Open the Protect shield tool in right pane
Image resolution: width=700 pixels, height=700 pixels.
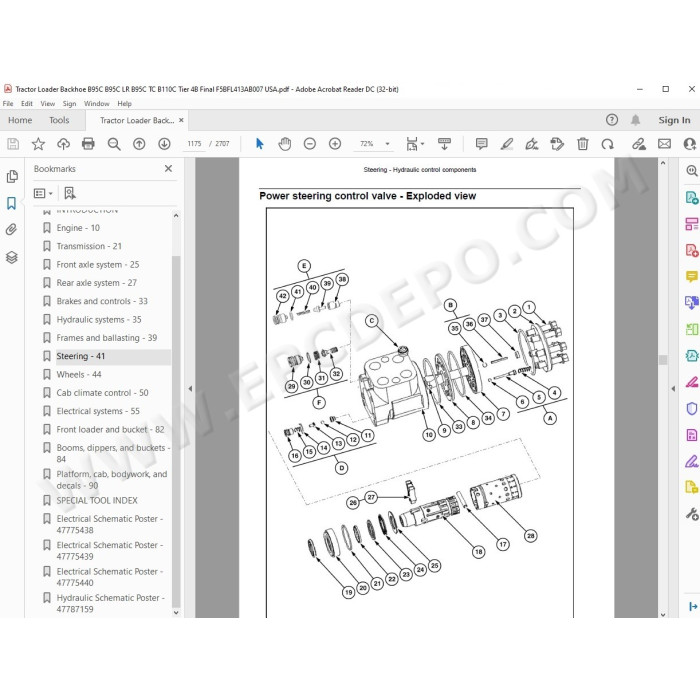tap(692, 408)
